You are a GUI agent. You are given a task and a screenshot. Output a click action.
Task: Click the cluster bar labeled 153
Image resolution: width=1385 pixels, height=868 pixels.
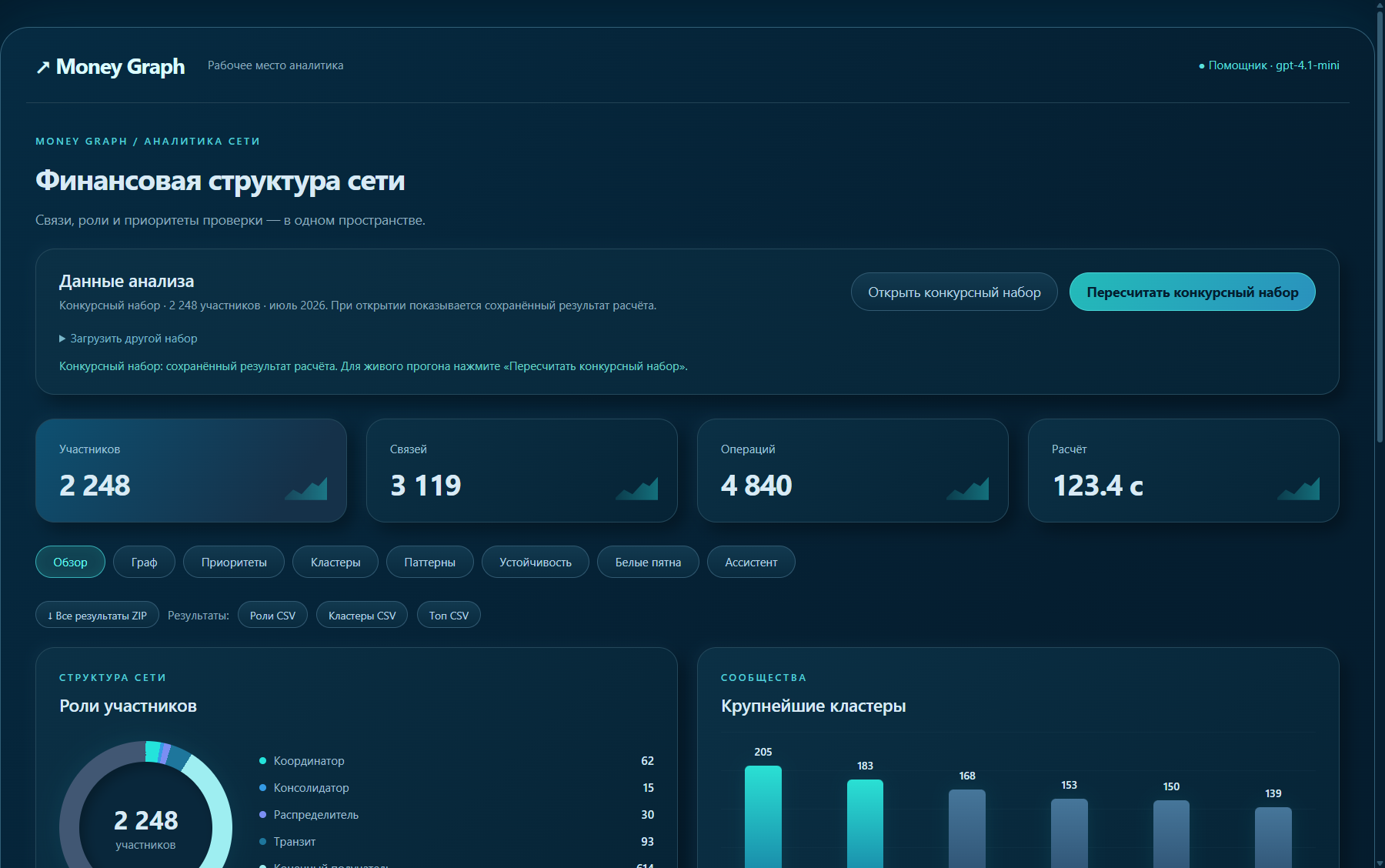point(1070,833)
